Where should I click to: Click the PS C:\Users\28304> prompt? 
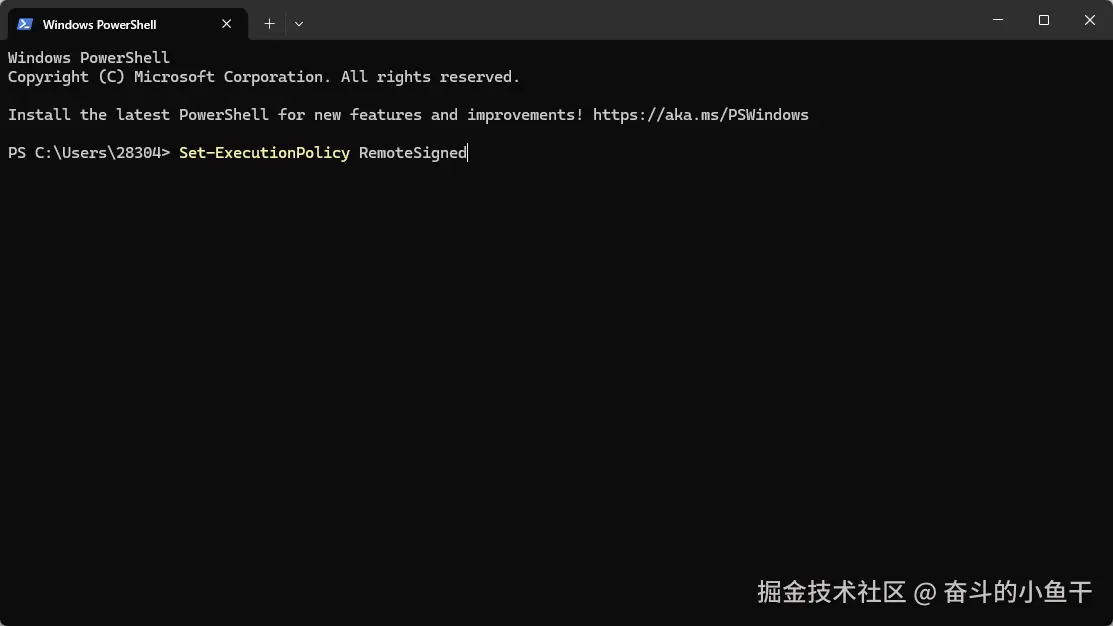[89, 153]
